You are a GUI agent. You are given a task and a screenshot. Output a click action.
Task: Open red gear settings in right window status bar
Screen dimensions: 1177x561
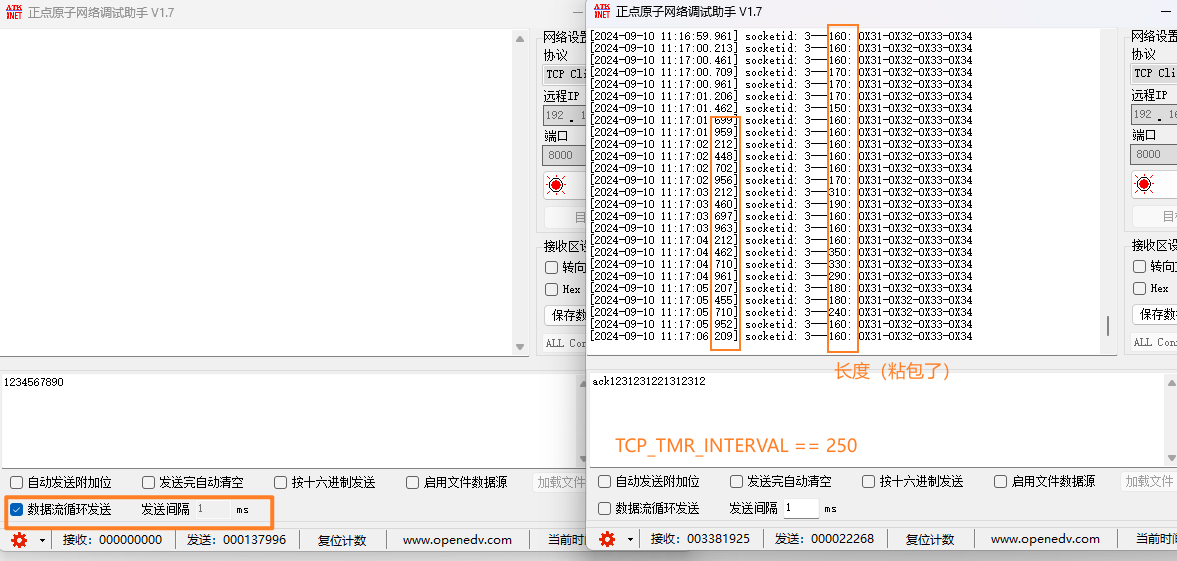point(607,539)
